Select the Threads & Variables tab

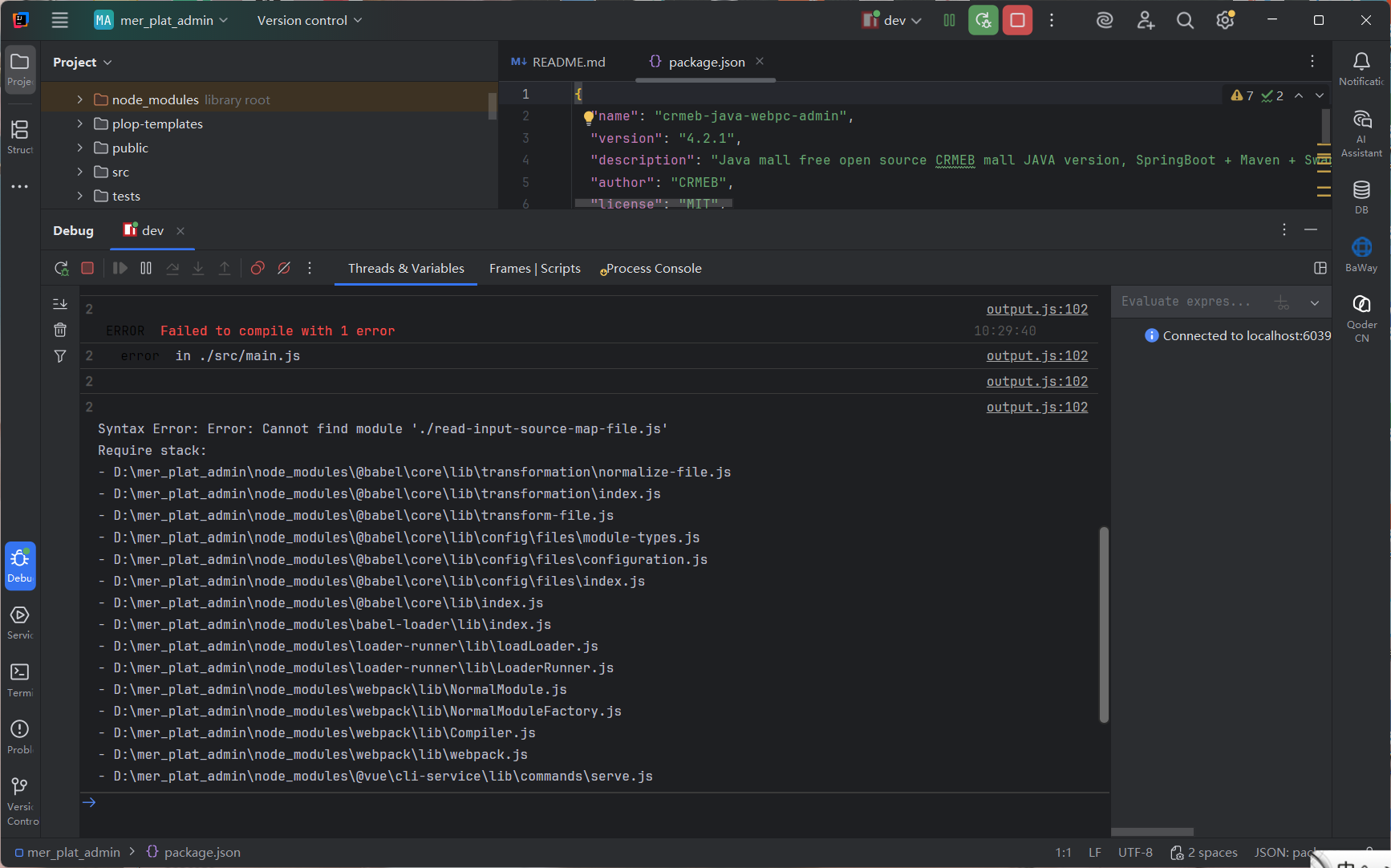coord(406,268)
